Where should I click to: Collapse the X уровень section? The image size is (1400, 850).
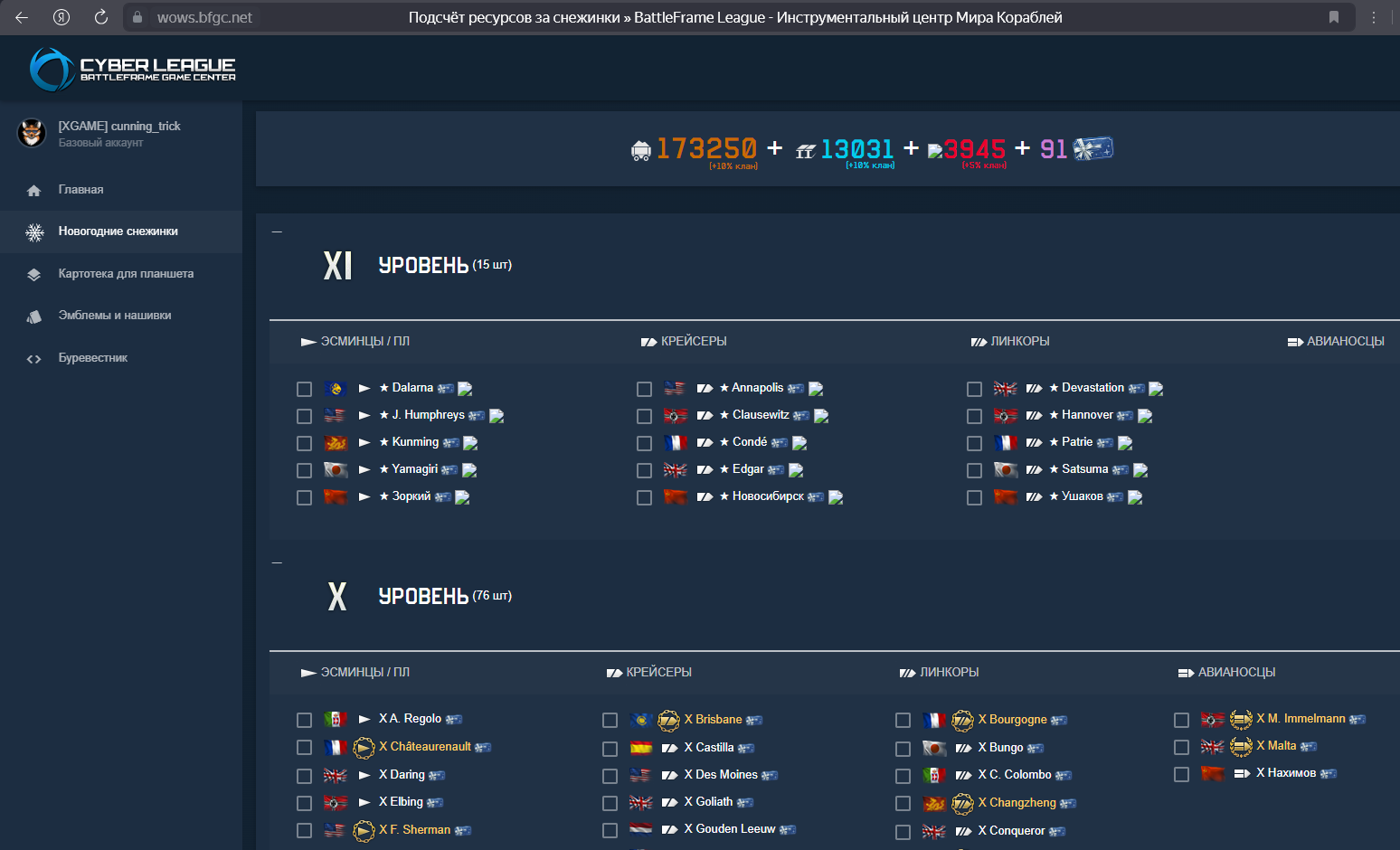277,562
